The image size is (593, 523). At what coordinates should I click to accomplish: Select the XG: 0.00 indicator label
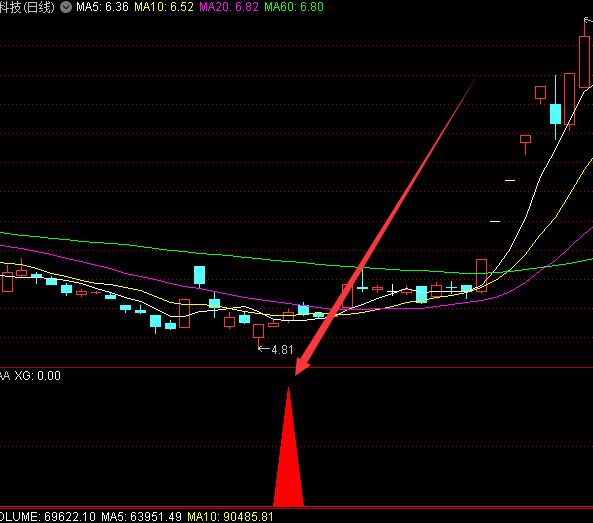coord(37,376)
